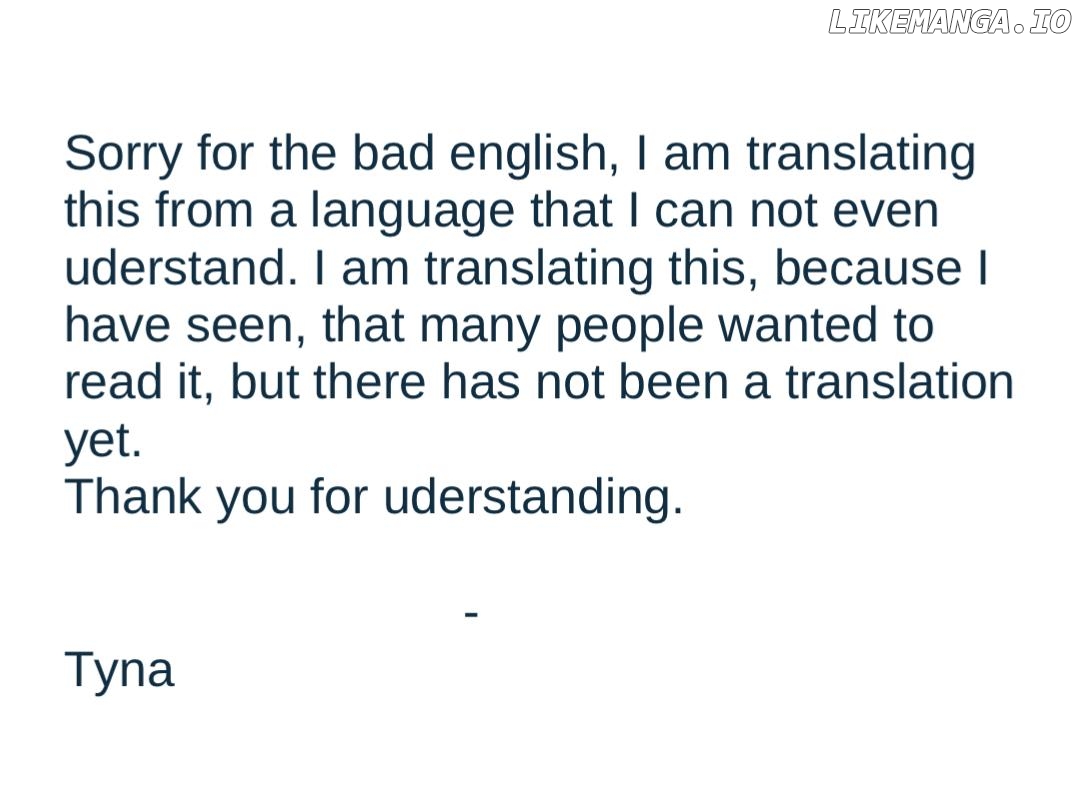The height and width of the screenshot is (787, 1081).
Task: Click the word "yet." in the note
Action: 103,441
